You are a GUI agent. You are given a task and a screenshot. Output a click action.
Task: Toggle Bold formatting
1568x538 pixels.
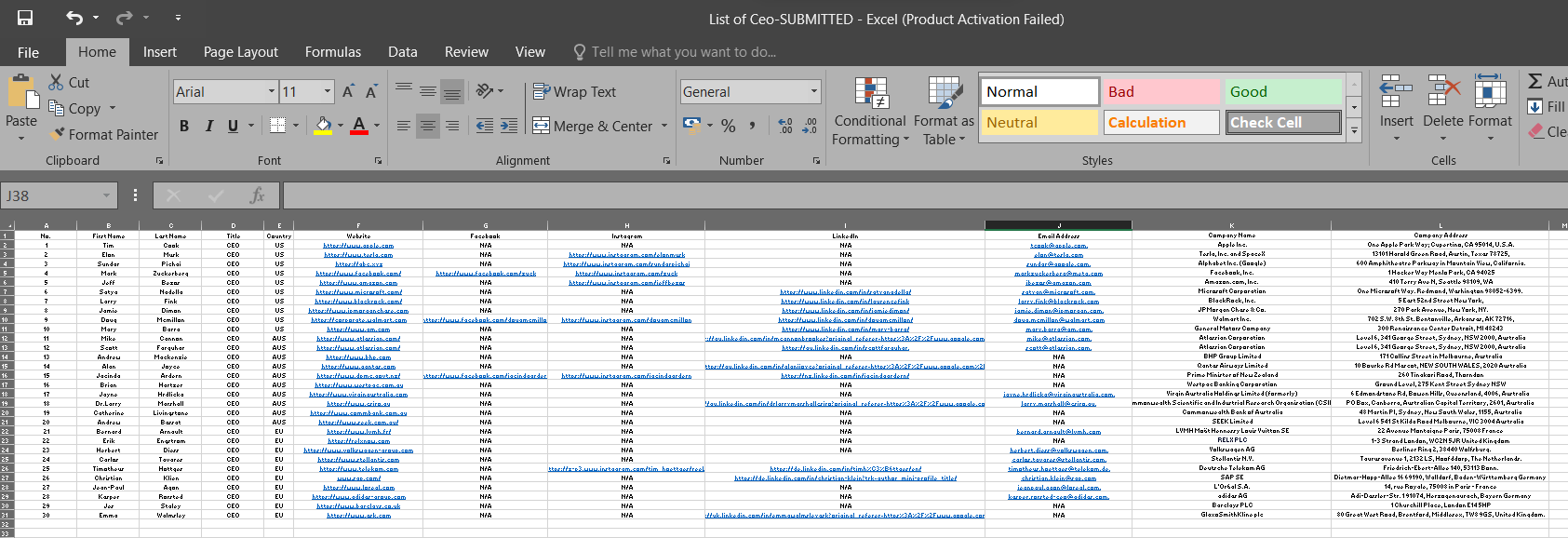coord(184,126)
